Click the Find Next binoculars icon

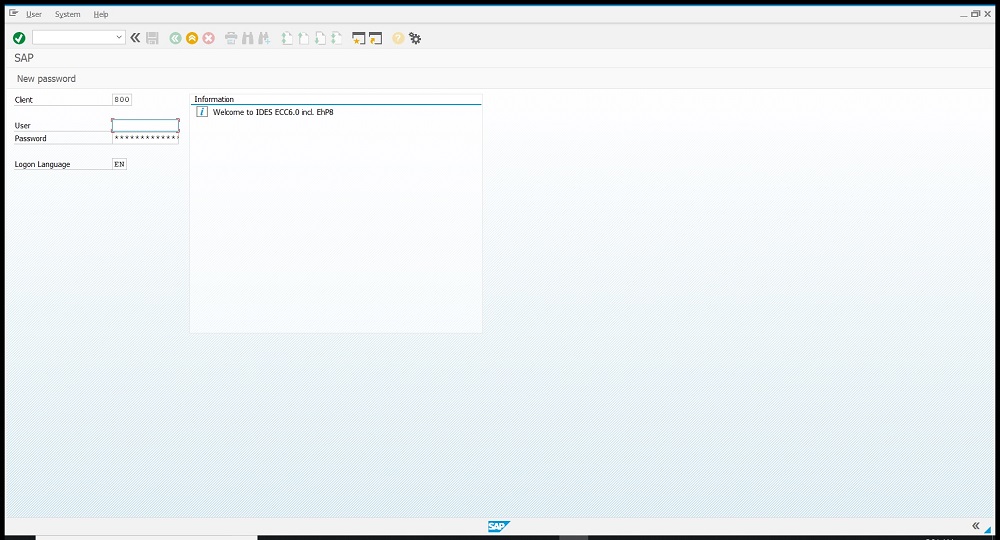pos(264,38)
